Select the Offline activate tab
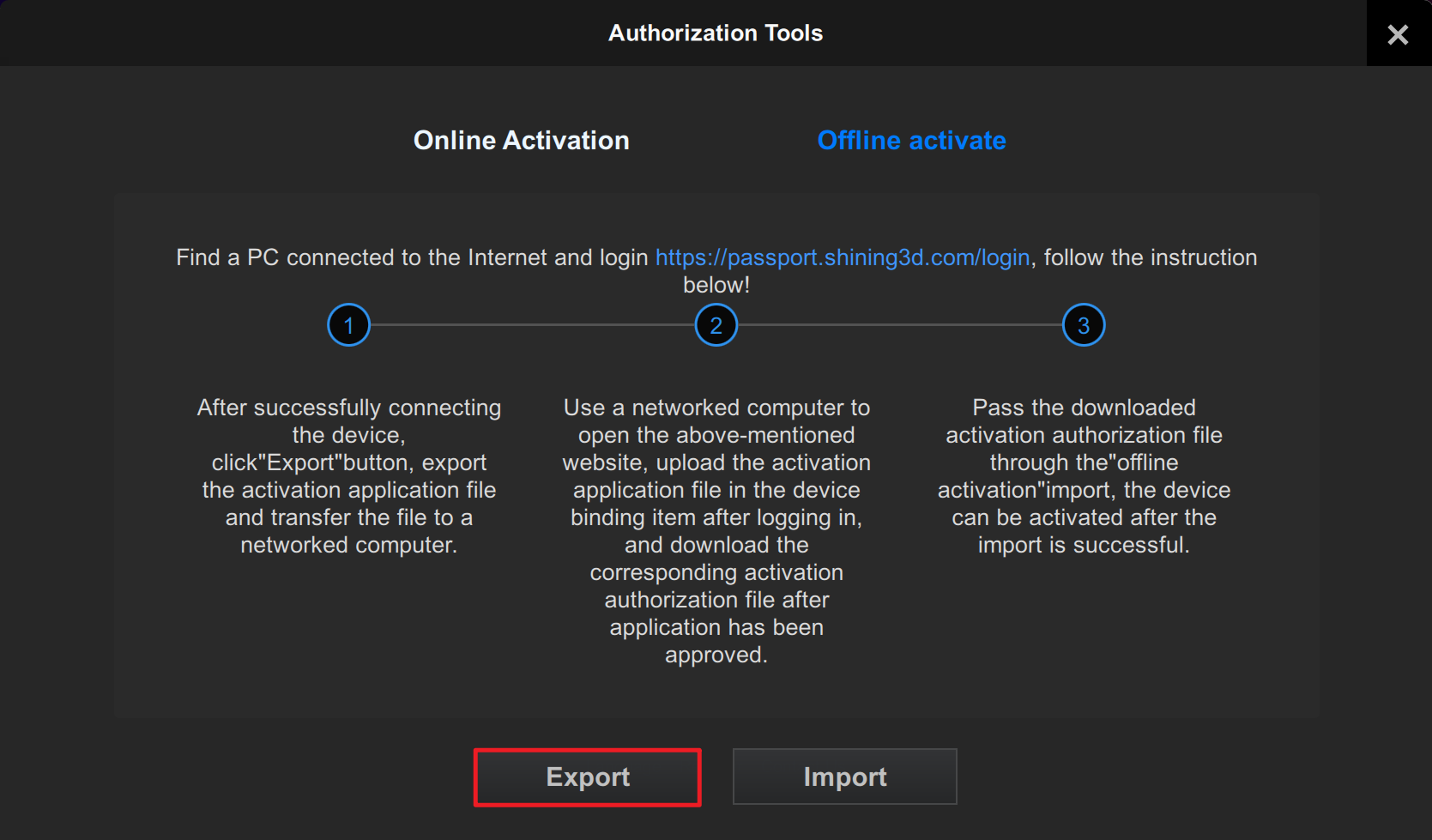This screenshot has width=1432, height=840. (911, 141)
